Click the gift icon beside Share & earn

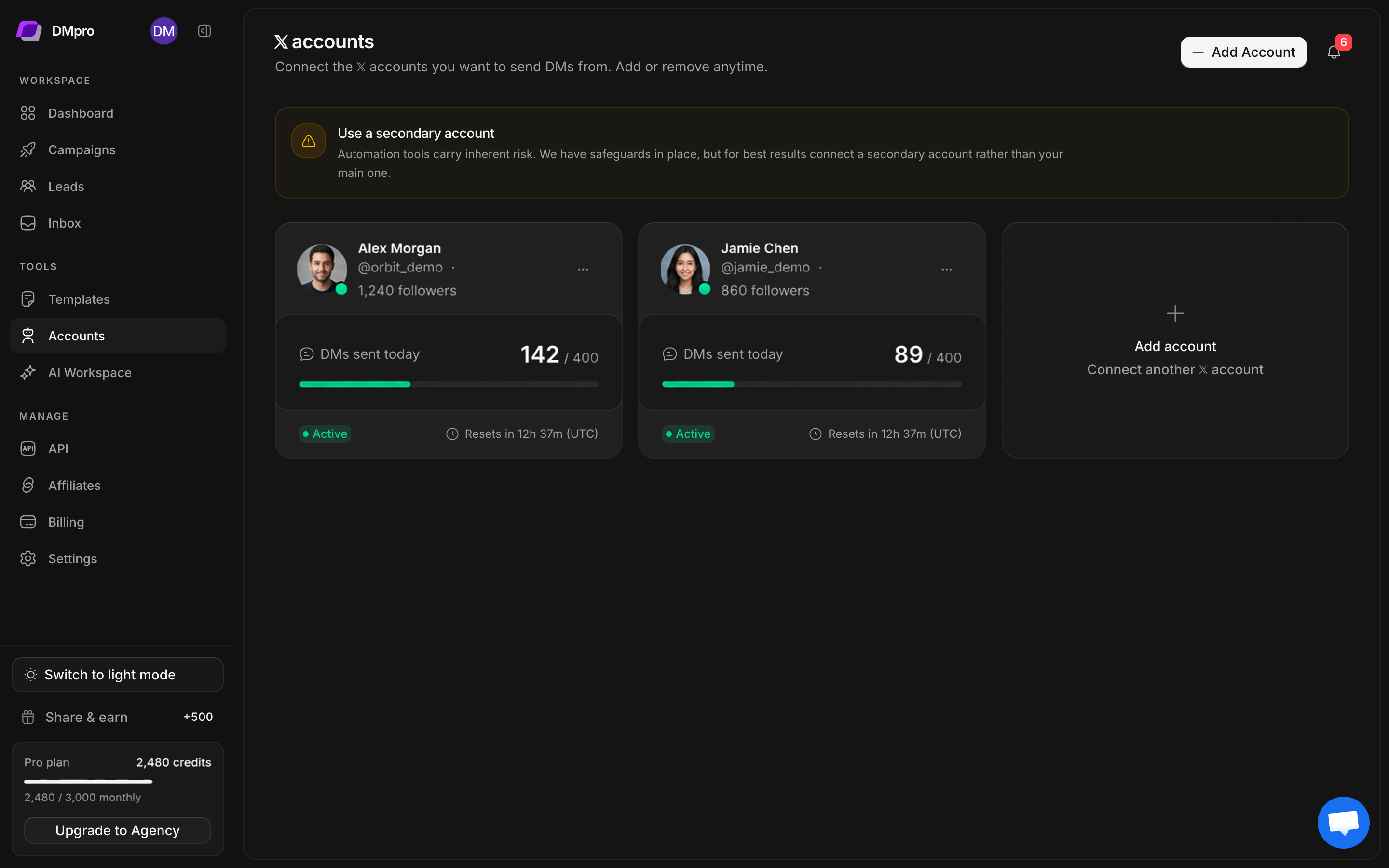(28, 717)
